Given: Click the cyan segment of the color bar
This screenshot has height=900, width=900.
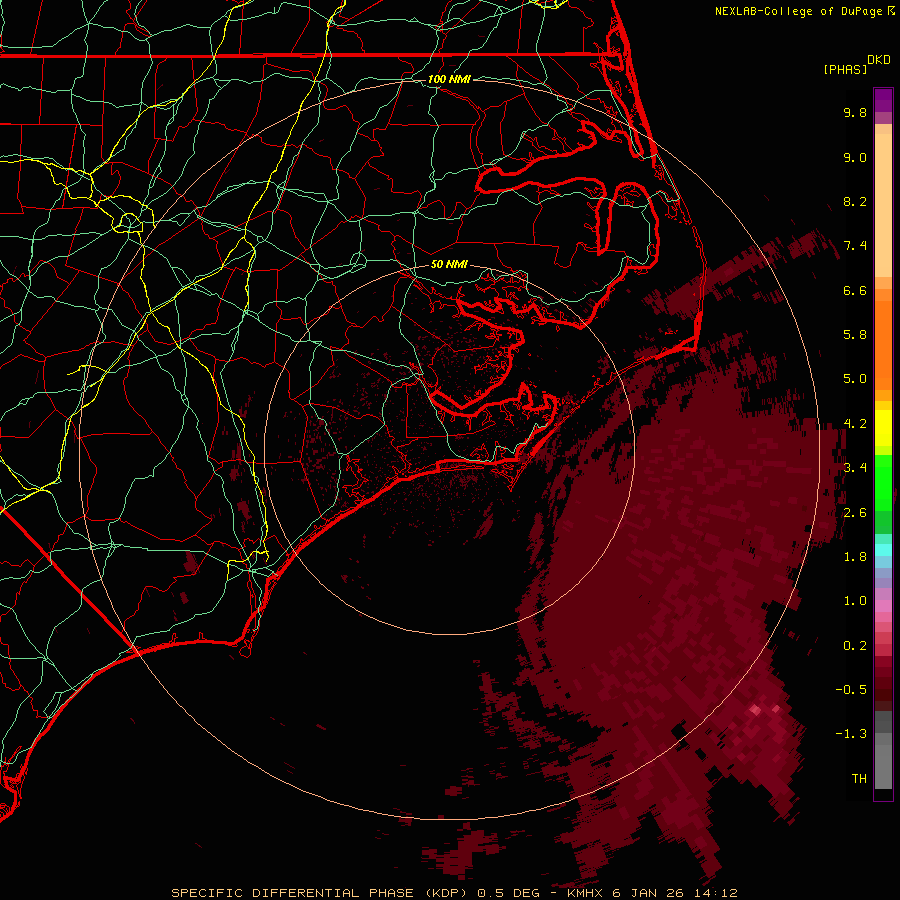Looking at the screenshot, I should [883, 550].
